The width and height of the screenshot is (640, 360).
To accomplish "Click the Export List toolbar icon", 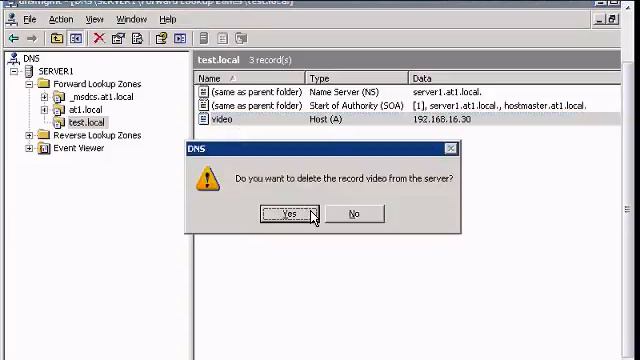I will click(138, 39).
